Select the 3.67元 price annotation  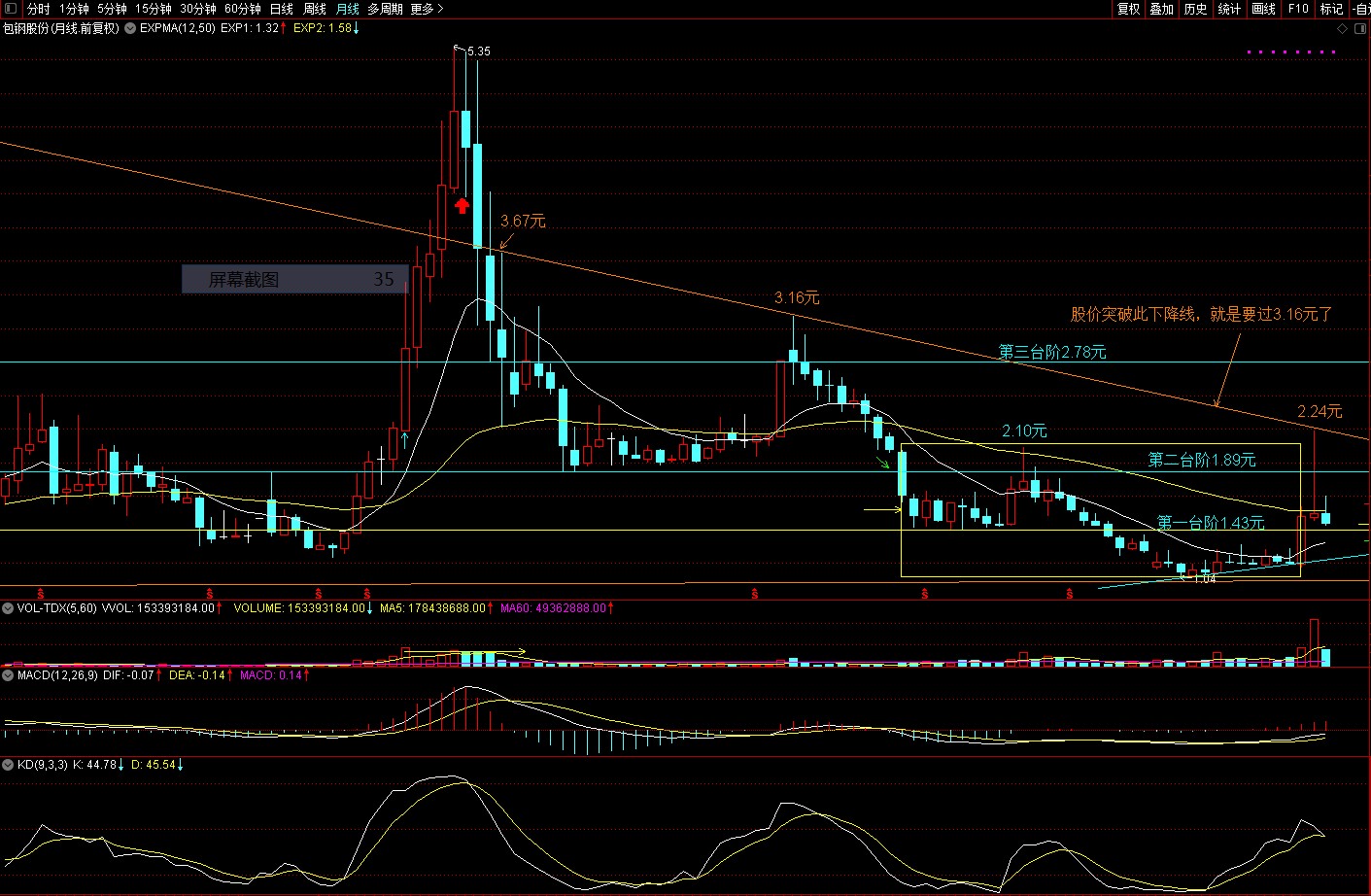[x=523, y=222]
